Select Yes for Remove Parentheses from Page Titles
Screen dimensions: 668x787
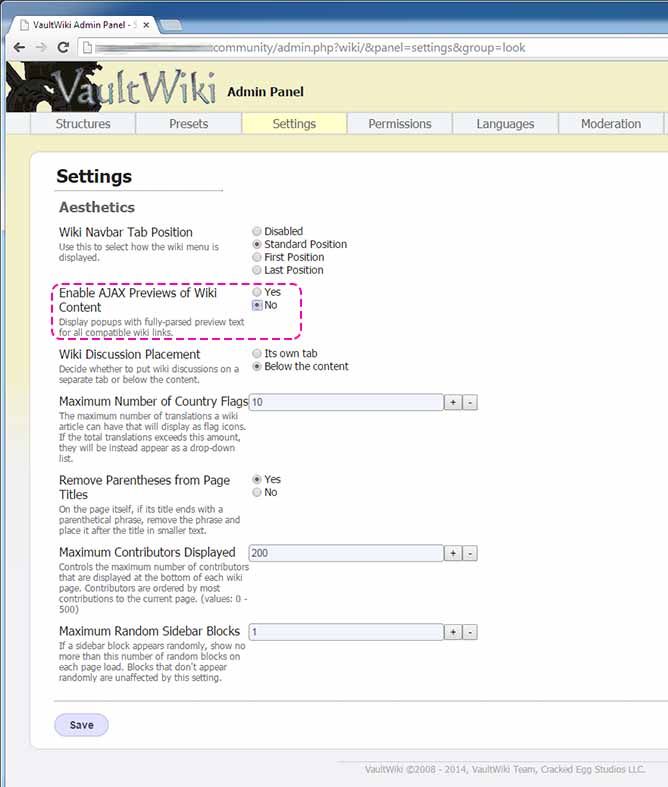click(x=257, y=480)
